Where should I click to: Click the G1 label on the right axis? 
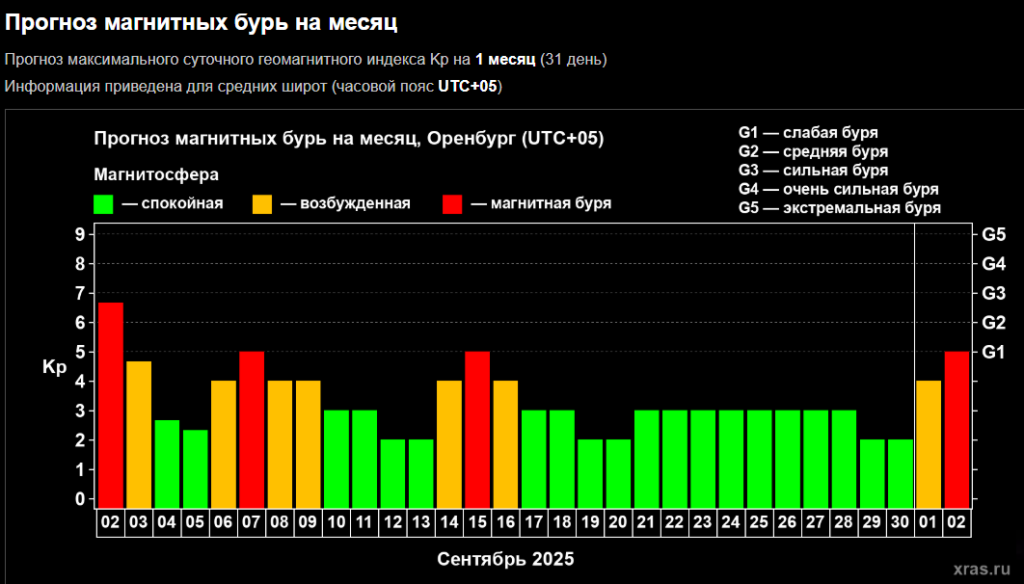tap(993, 352)
